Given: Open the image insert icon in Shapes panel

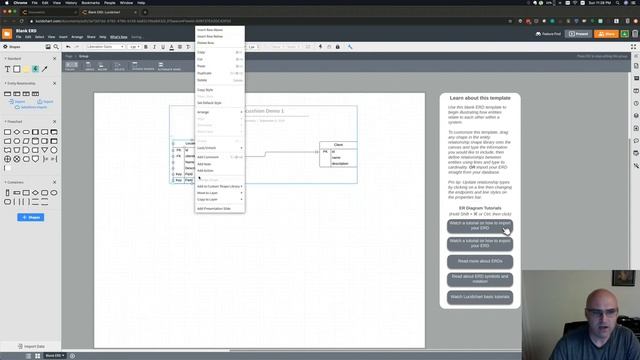Looking at the screenshot, I should 48,47.
